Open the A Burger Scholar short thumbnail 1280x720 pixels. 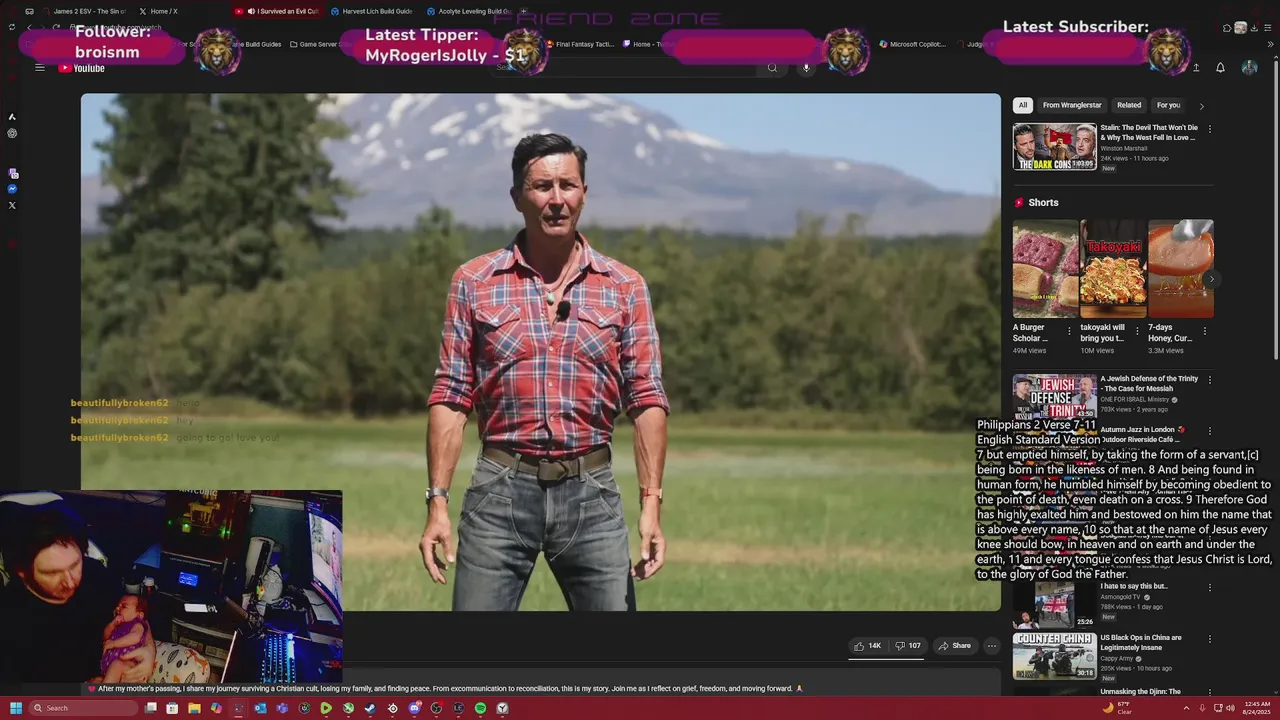tap(1045, 269)
